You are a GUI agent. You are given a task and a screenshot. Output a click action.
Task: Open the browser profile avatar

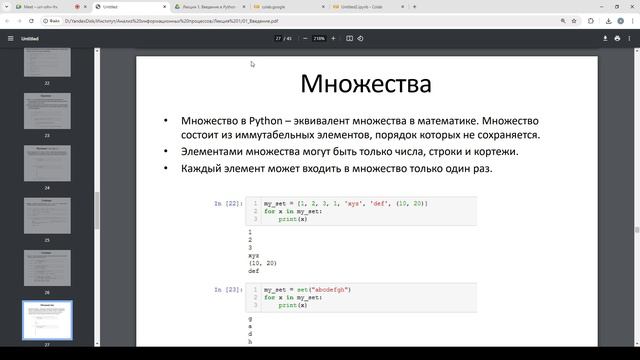pos(620,21)
